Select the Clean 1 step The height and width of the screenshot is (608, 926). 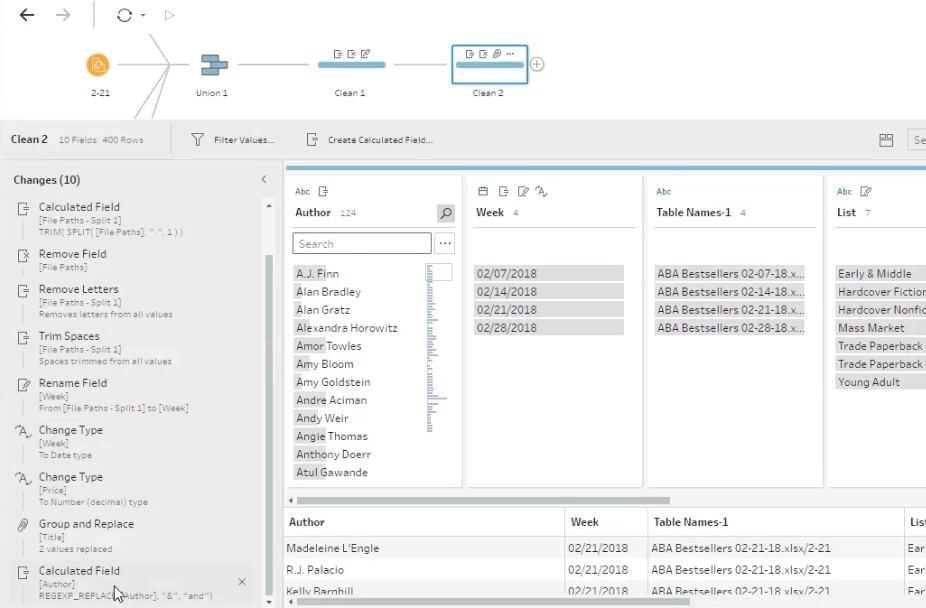[350, 65]
